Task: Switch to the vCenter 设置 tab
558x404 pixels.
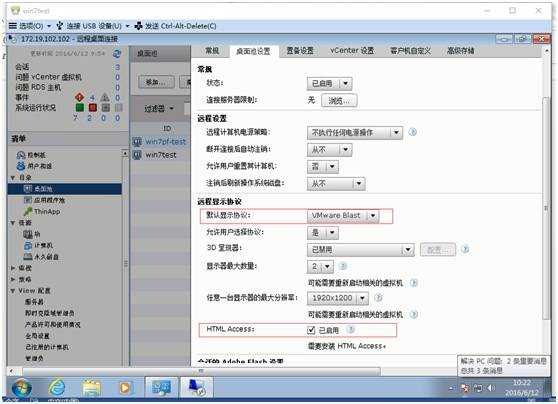Action: click(352, 51)
